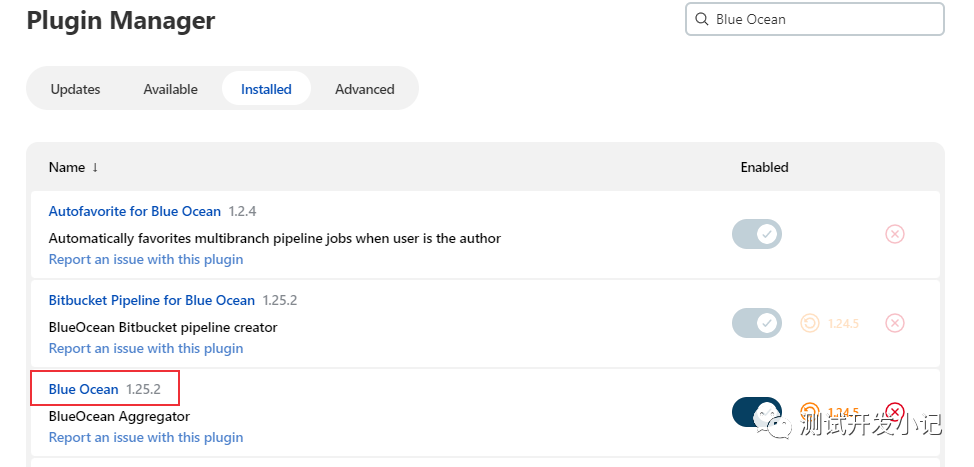Click downgrade icon in Blue Ocean row
974x467 pixels.
pos(811,412)
